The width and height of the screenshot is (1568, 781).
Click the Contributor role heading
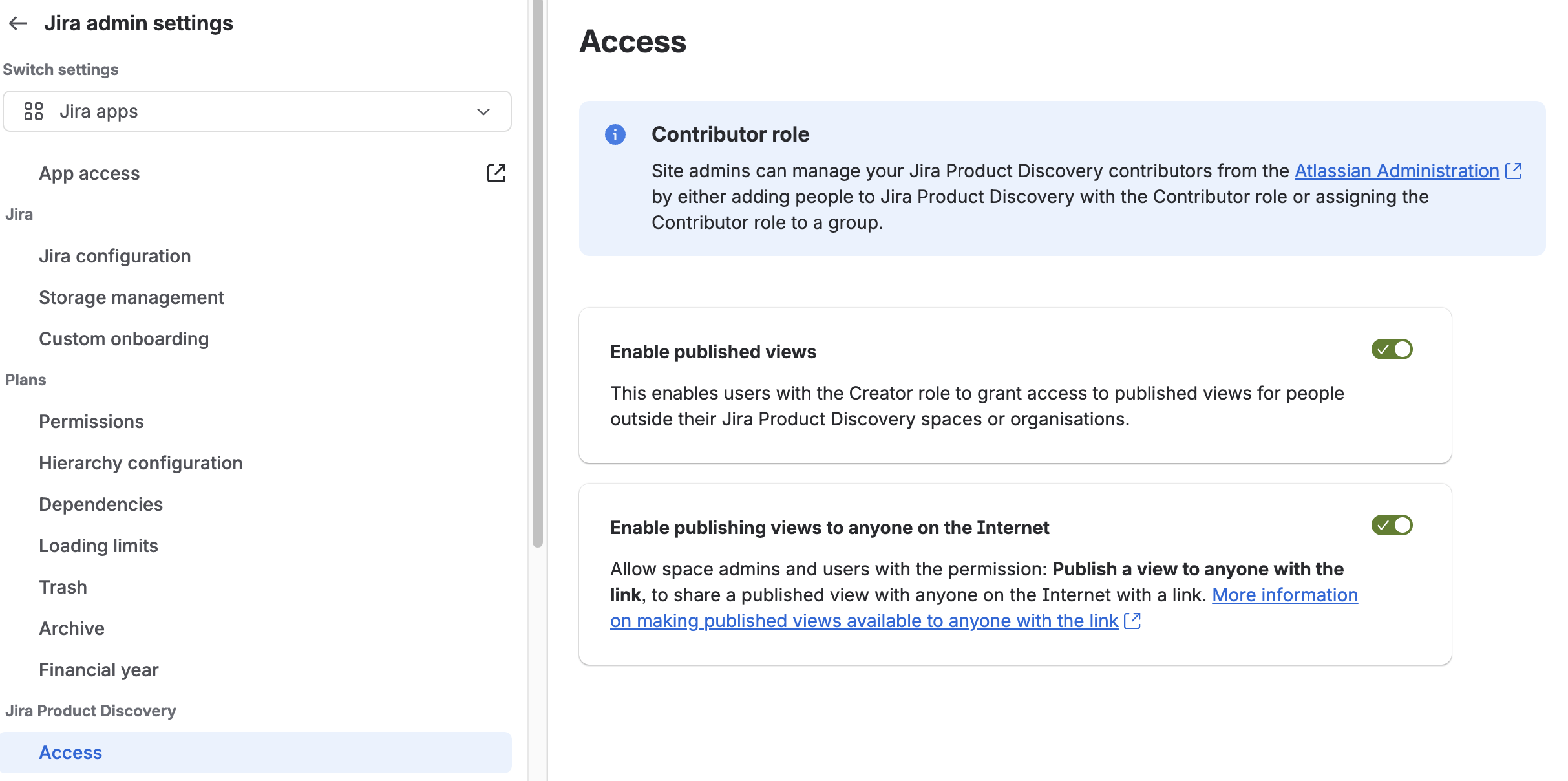[x=730, y=134]
